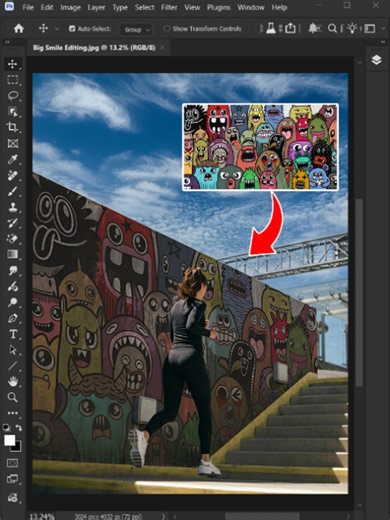This screenshot has height=520, width=390.
Task: Select the Eraser tool
Action: point(13,239)
